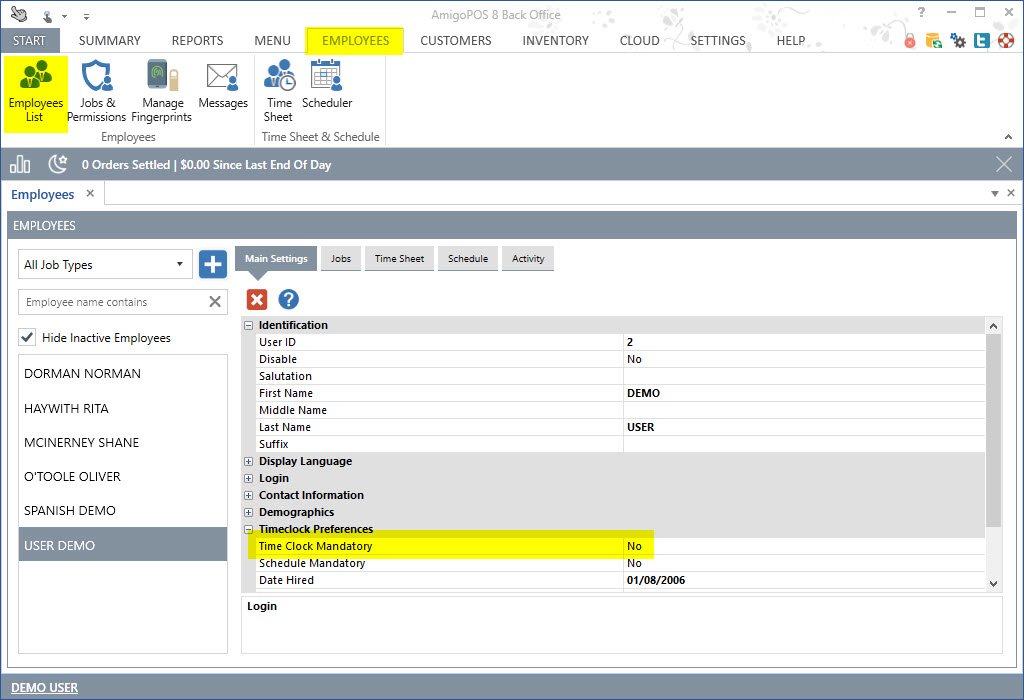Expand the Display Language section
The image size is (1024, 700).
click(x=249, y=462)
